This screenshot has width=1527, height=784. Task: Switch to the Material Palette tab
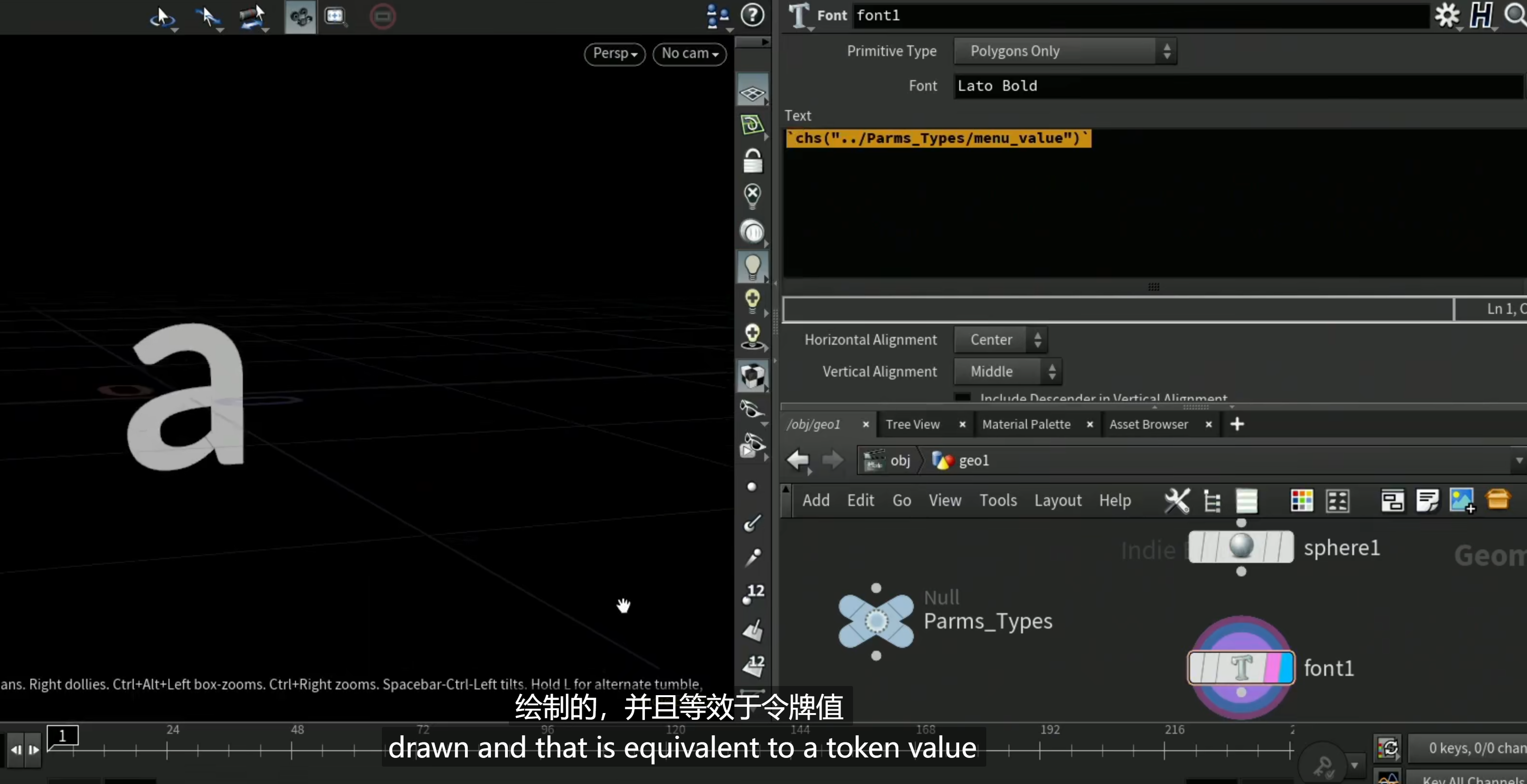click(x=1026, y=424)
